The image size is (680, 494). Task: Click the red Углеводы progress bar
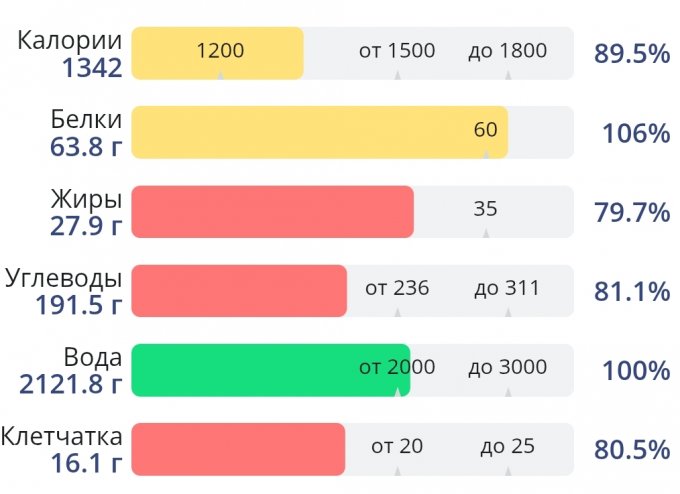tap(239, 290)
